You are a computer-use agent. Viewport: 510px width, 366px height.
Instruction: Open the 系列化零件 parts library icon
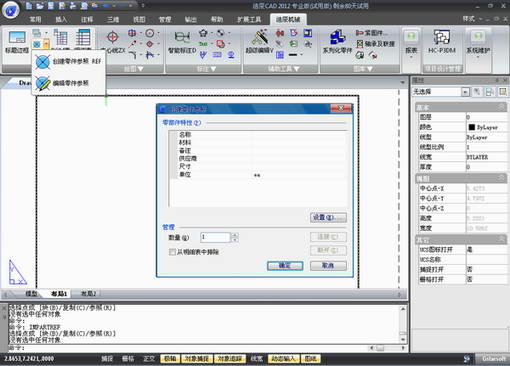(337, 42)
